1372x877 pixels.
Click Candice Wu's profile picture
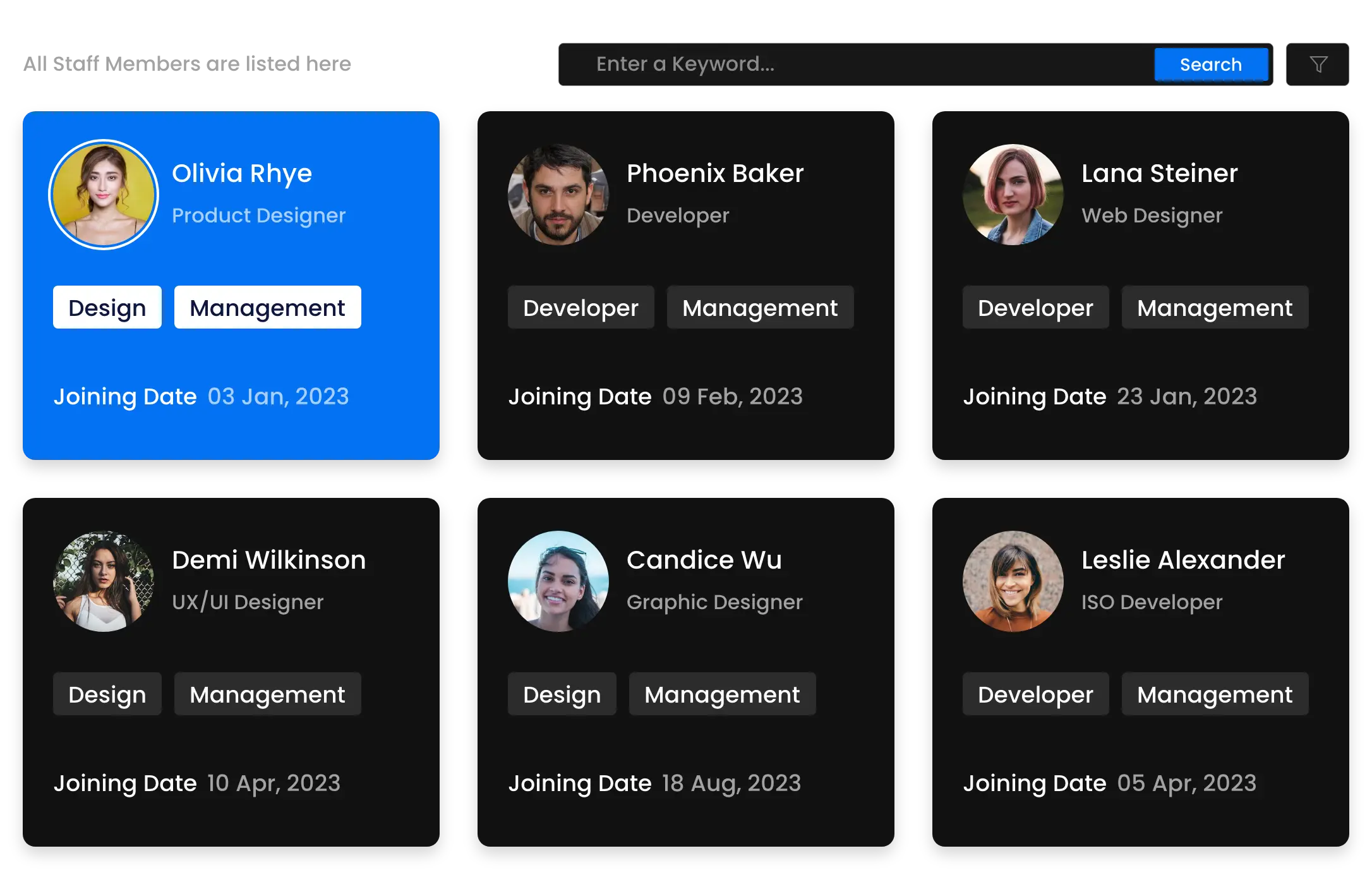tap(558, 581)
